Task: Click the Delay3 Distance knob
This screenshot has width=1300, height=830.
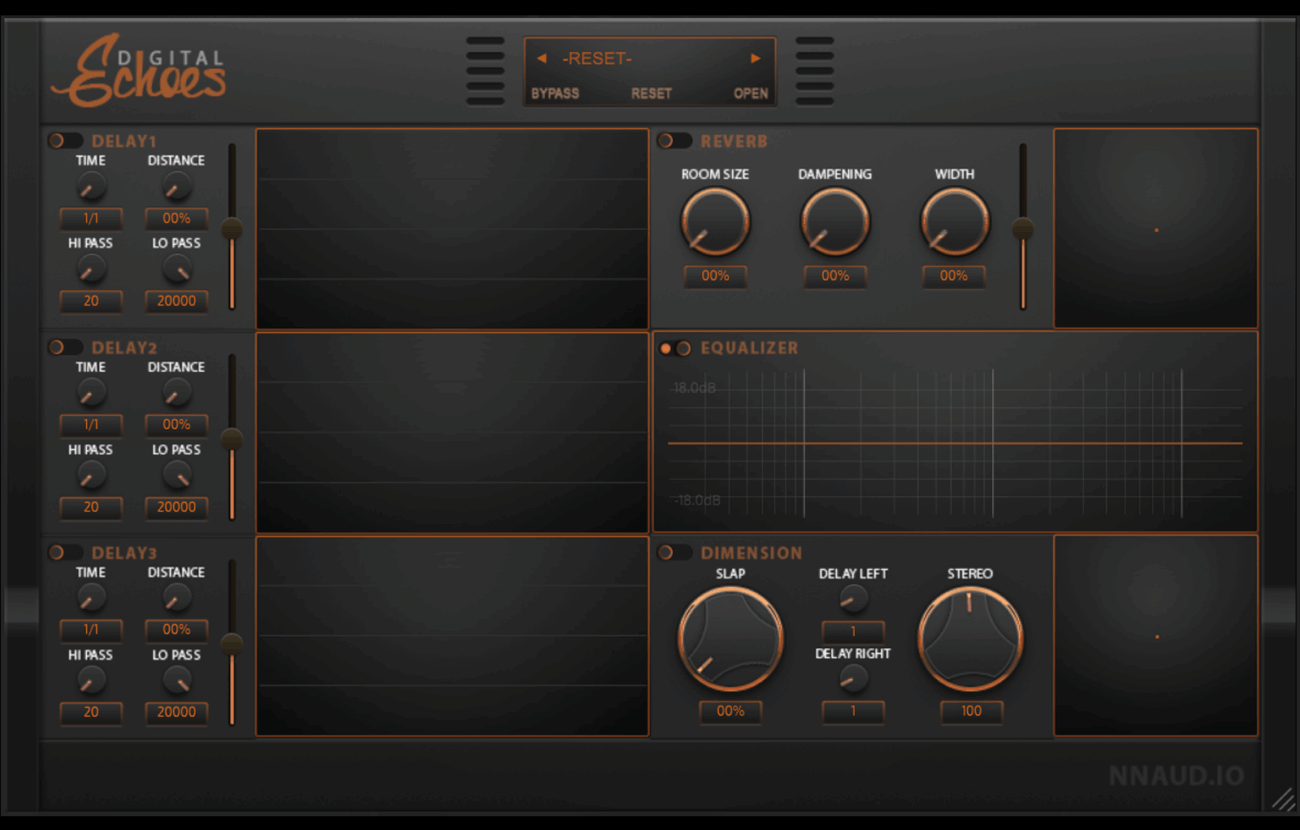Action: point(177,598)
